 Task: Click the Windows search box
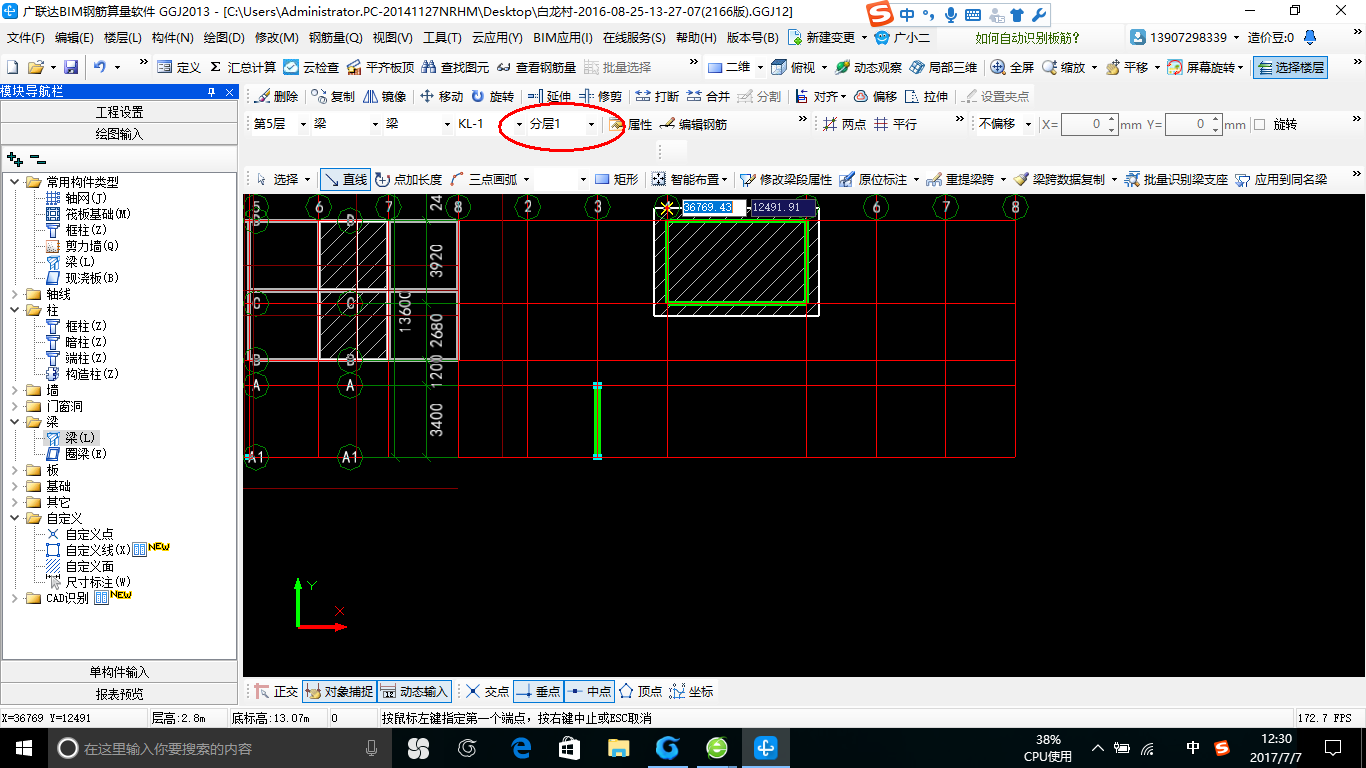click(x=221, y=748)
